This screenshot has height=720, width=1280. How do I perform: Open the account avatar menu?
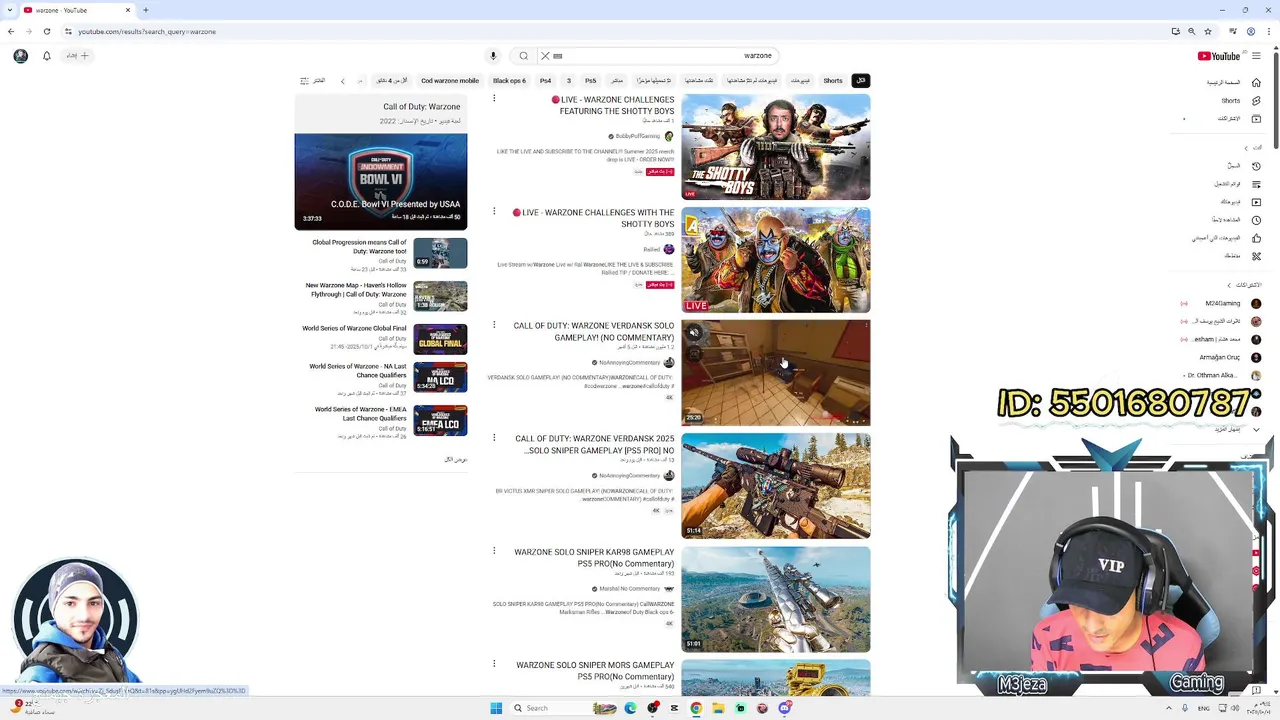click(20, 56)
